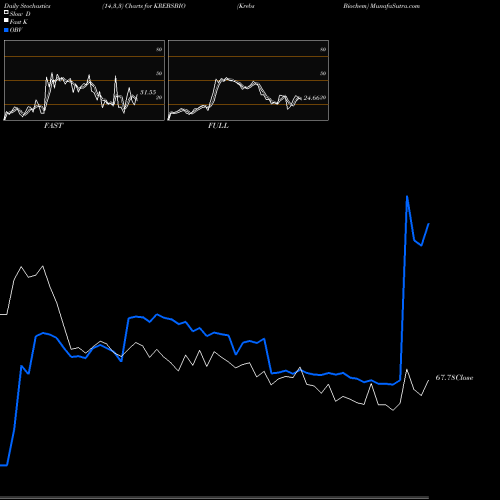Click the Fast K white legend swatch
The image size is (500, 500).
(x=6, y=21)
